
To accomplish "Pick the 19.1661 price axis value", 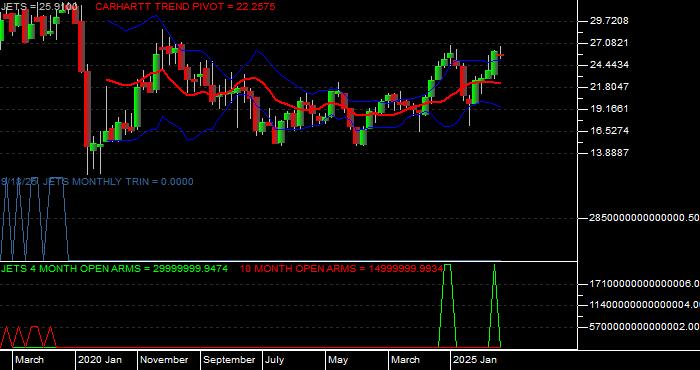I will pos(609,108).
